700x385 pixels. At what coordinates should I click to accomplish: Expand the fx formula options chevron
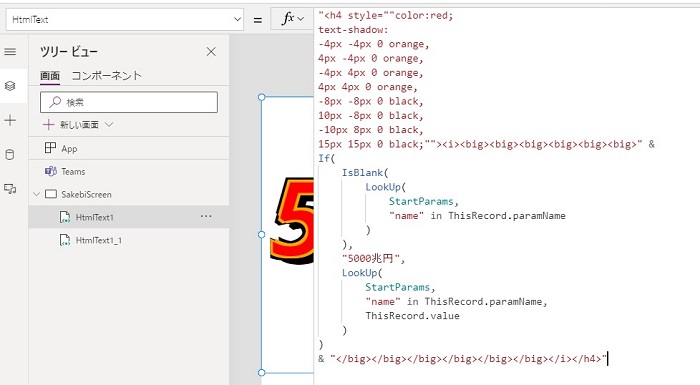point(301,19)
